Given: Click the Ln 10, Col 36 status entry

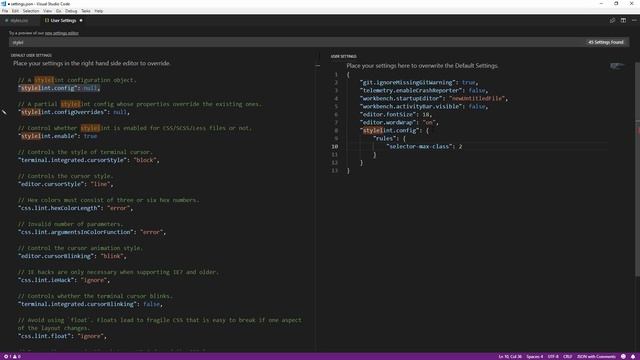Looking at the screenshot, I should (510, 356).
